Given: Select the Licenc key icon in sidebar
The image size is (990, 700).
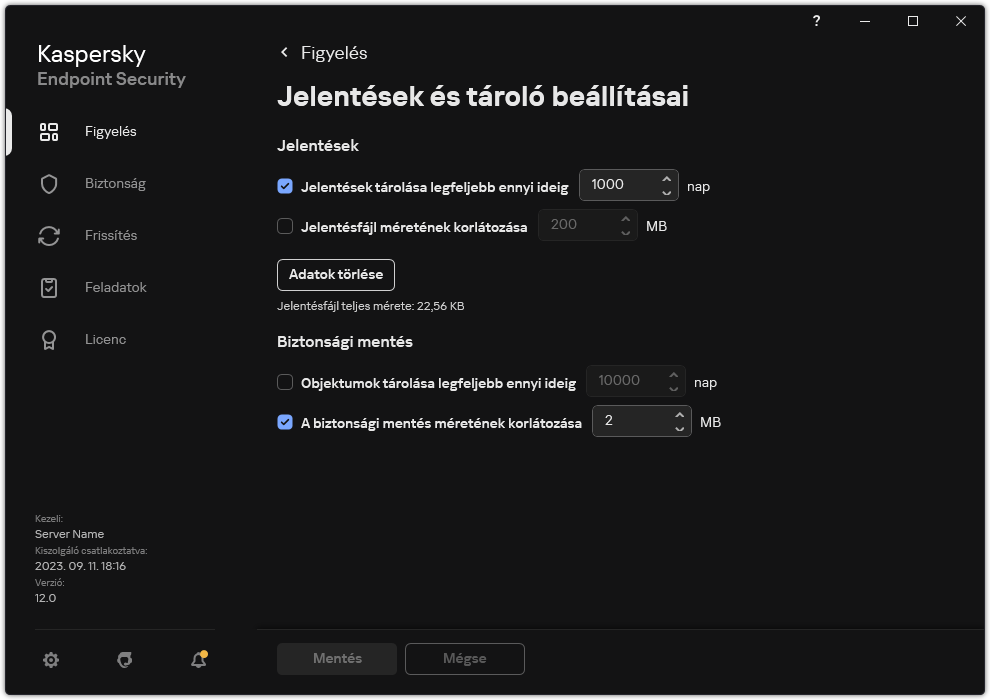Looking at the screenshot, I should coord(49,339).
